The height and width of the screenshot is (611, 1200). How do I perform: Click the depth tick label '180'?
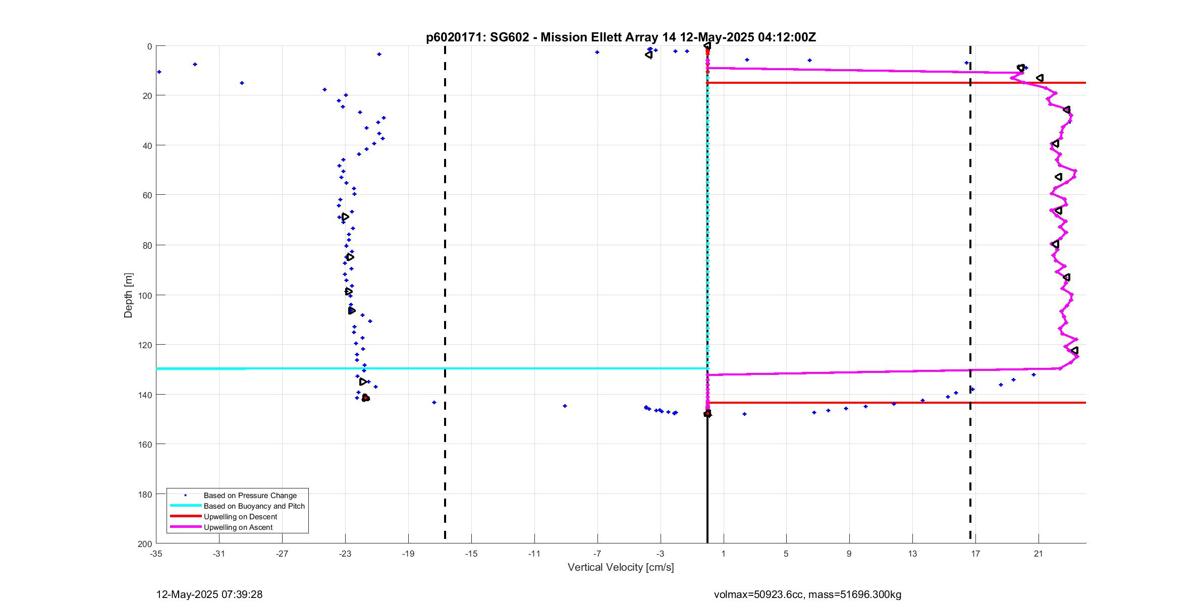coord(143,494)
